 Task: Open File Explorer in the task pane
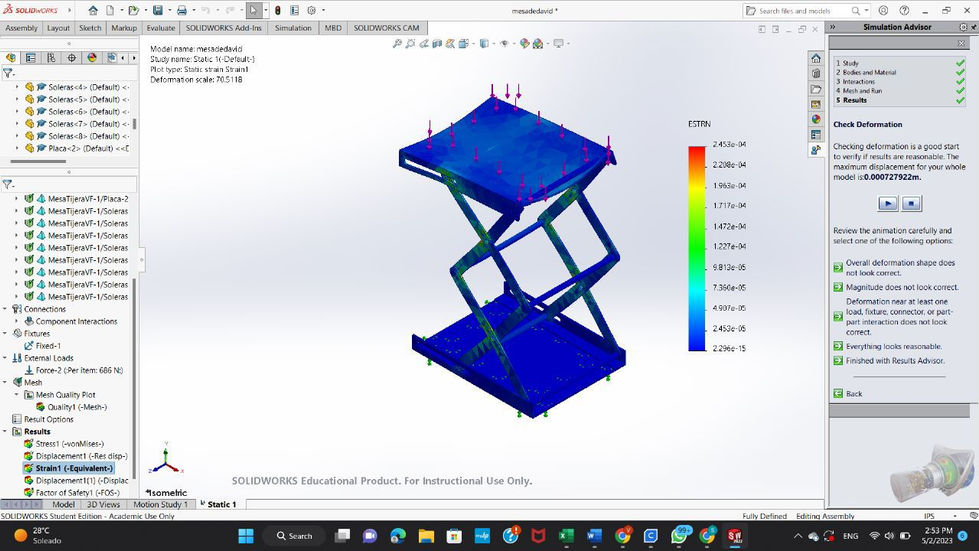tap(816, 89)
